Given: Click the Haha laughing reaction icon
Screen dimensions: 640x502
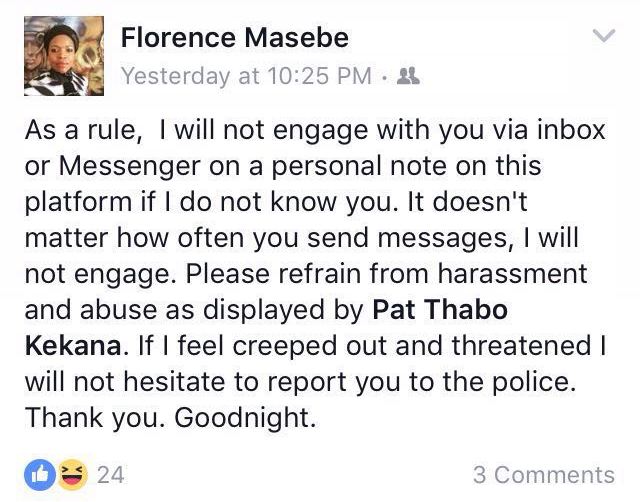Looking at the screenshot, I should pyautogui.click(x=72, y=475).
